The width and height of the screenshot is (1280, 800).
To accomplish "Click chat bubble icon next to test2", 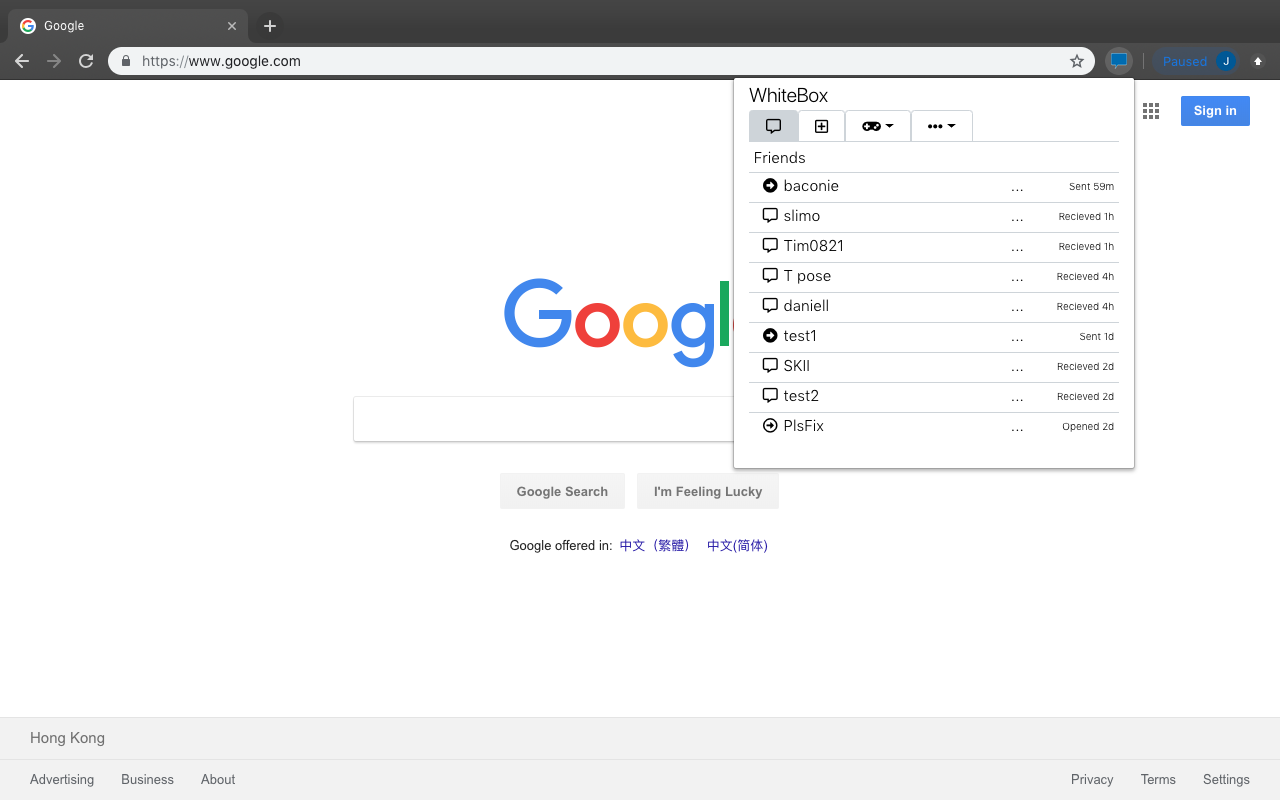I will pyautogui.click(x=770, y=396).
